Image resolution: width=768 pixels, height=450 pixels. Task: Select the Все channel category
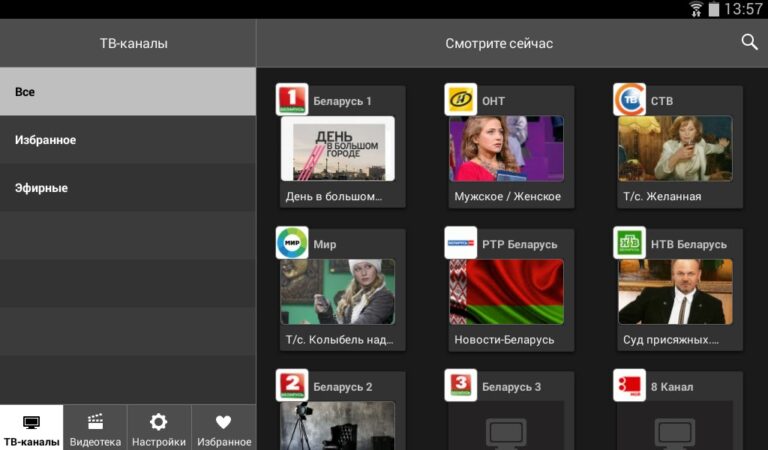click(x=128, y=92)
